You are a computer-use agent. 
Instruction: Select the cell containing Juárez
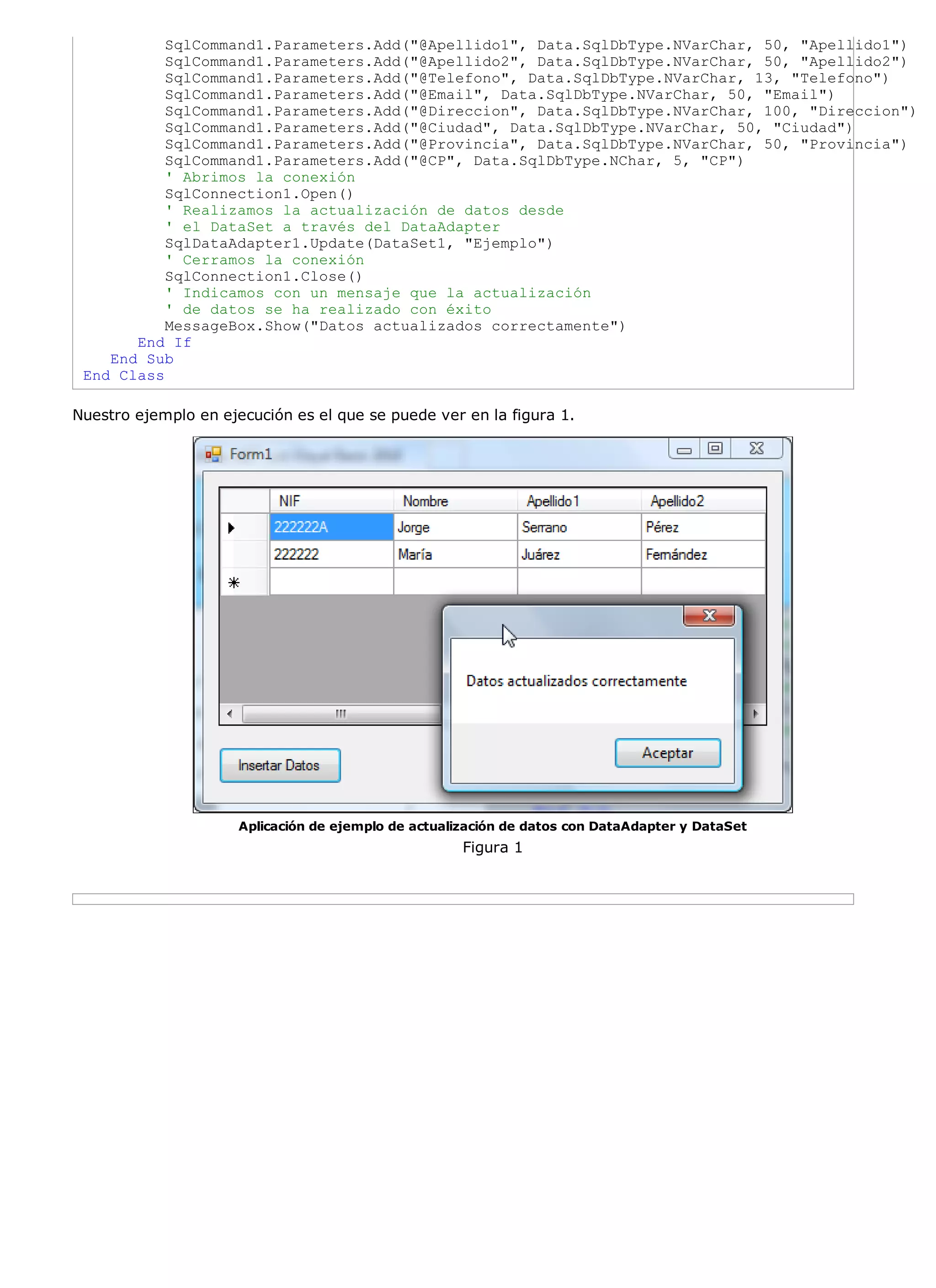pyautogui.click(x=579, y=554)
